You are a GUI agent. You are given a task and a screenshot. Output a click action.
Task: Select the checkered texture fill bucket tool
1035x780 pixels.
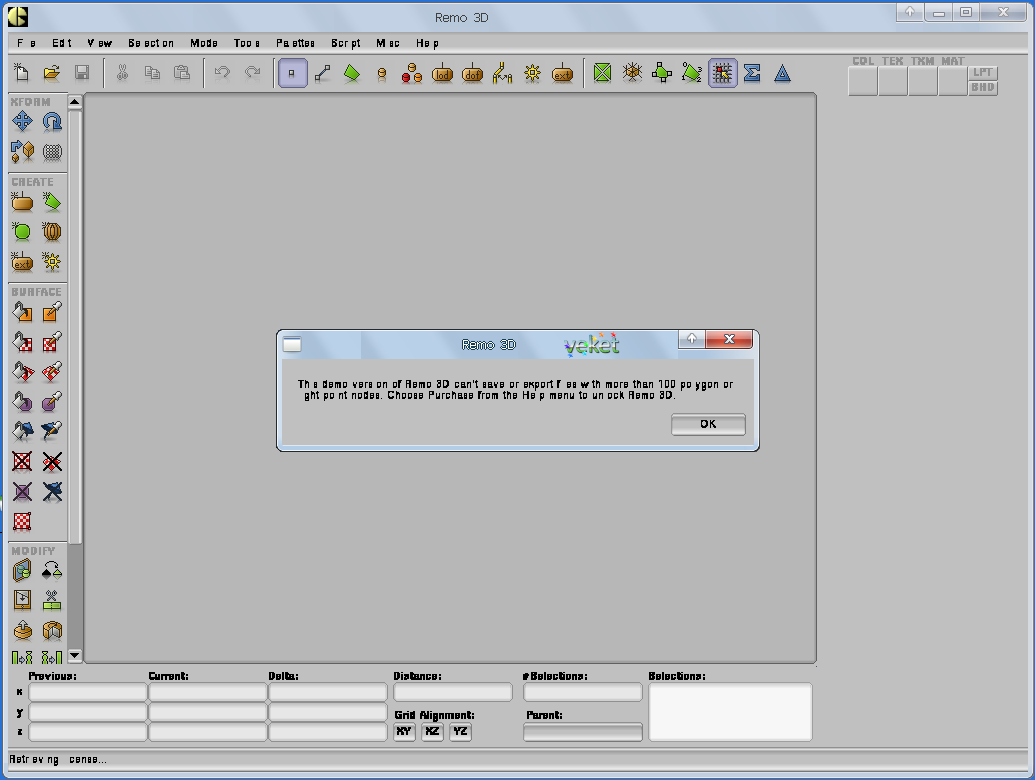tap(22, 342)
